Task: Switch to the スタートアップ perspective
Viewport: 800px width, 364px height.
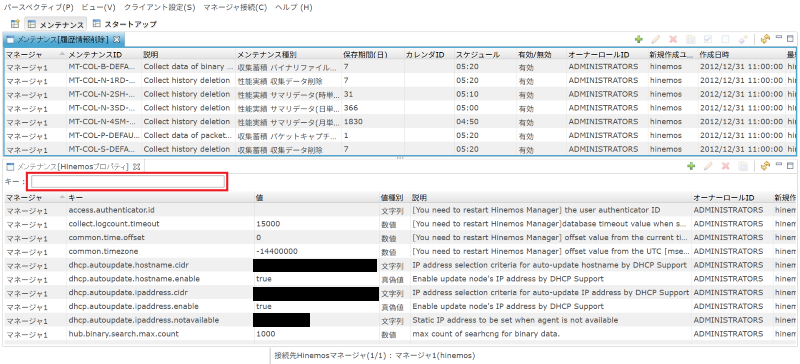Action: (x=124, y=23)
